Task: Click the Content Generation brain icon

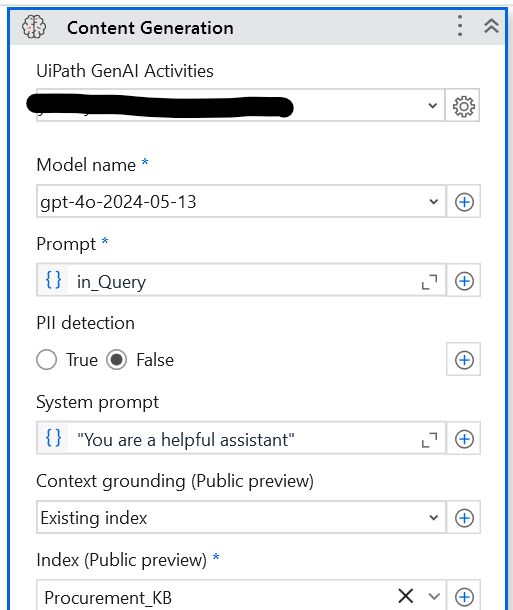Action: pos(34,27)
